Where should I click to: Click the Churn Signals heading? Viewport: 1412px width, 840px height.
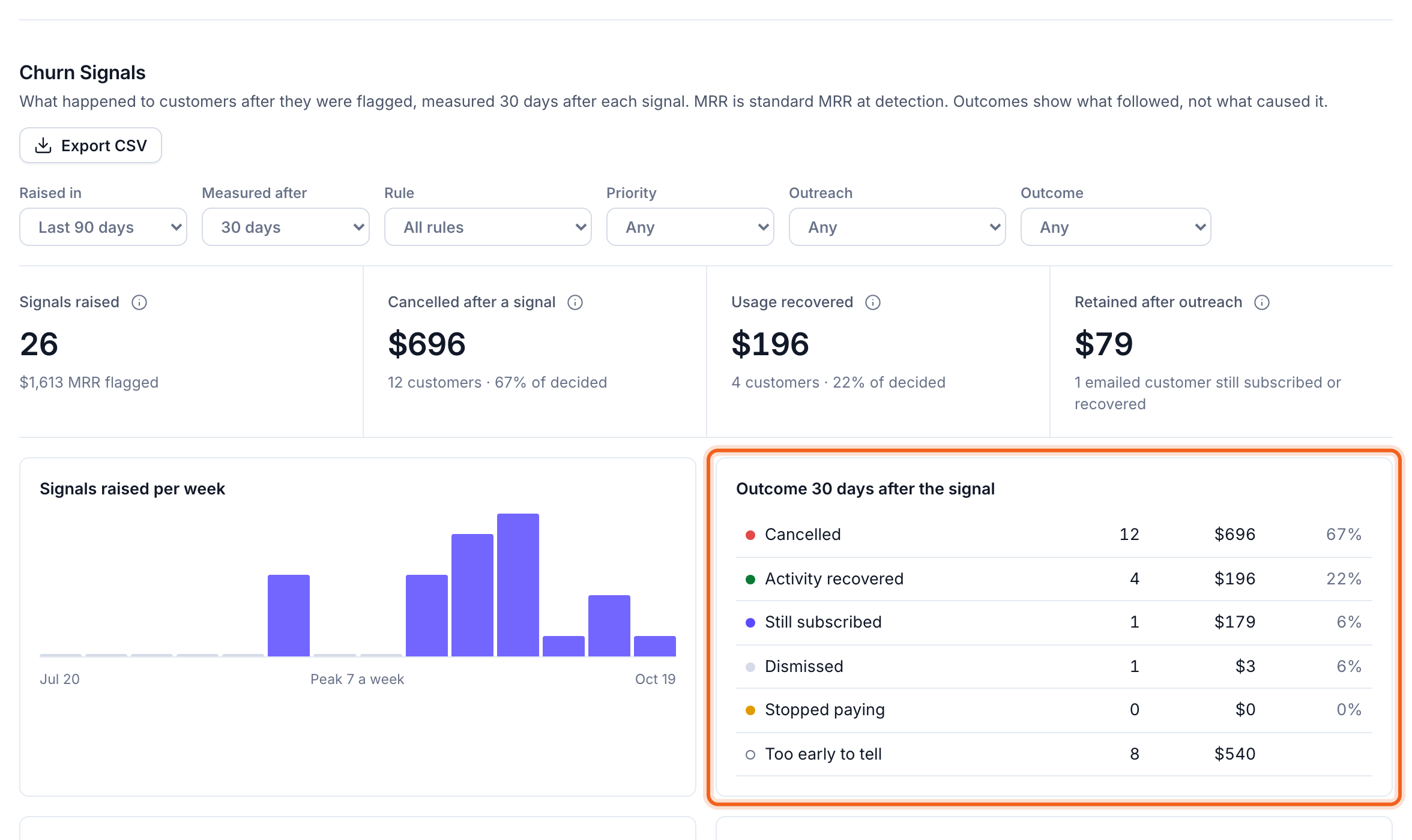pyautogui.click(x=82, y=73)
